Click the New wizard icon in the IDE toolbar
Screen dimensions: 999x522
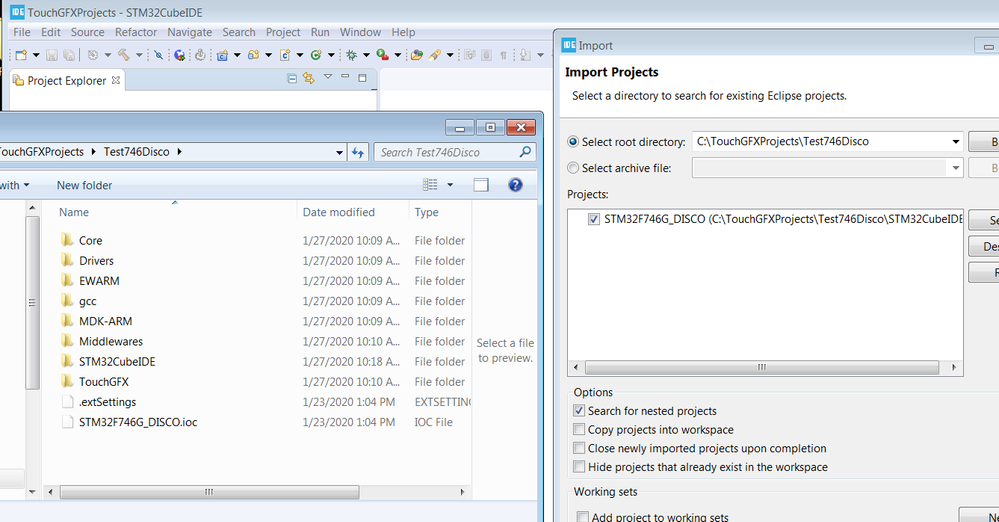pyautogui.click(x=21, y=55)
